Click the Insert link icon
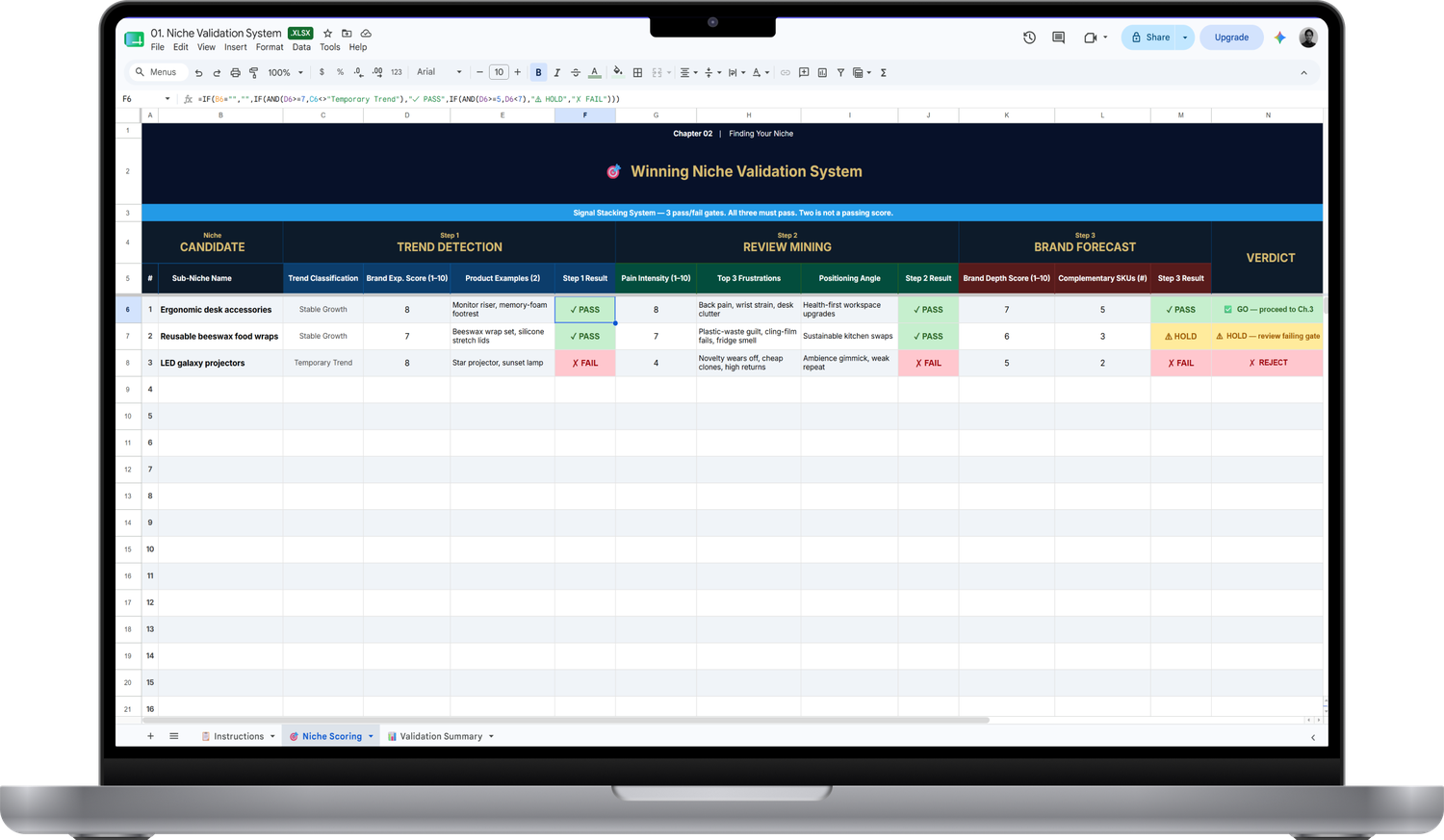Screen dimensions: 1444x840 pyautogui.click(x=786, y=72)
